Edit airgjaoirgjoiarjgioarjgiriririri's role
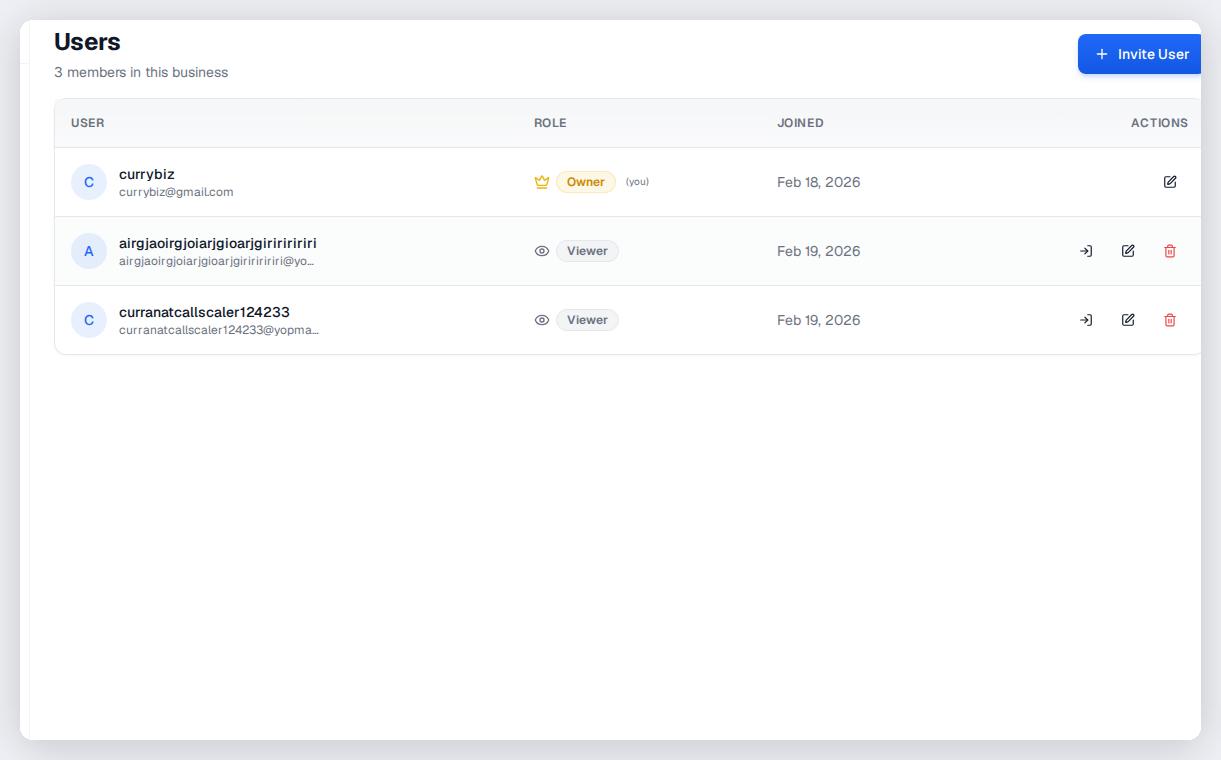This screenshot has width=1221, height=760. coord(1127,251)
